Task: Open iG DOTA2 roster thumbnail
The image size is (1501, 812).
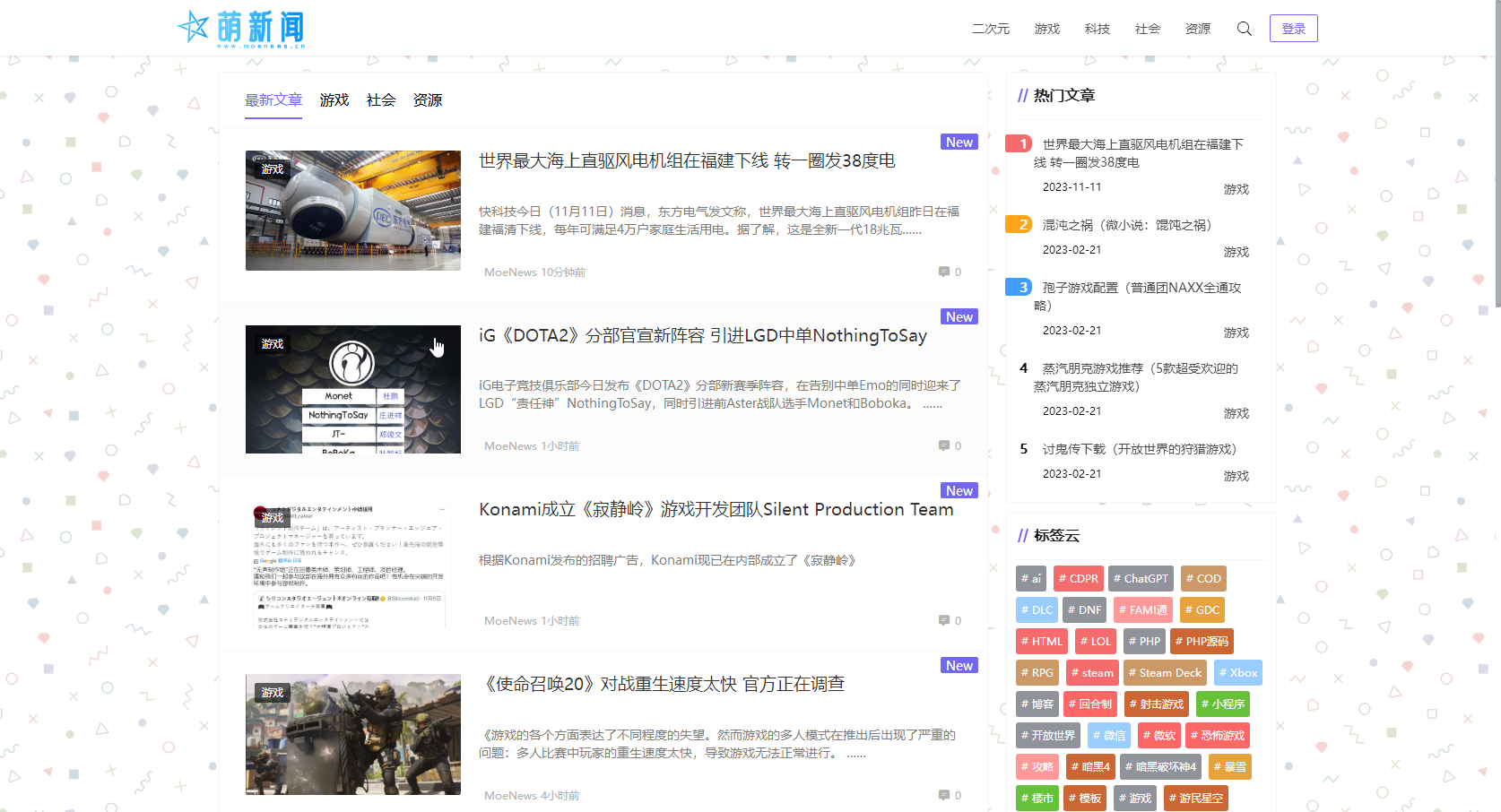Action: click(x=353, y=389)
